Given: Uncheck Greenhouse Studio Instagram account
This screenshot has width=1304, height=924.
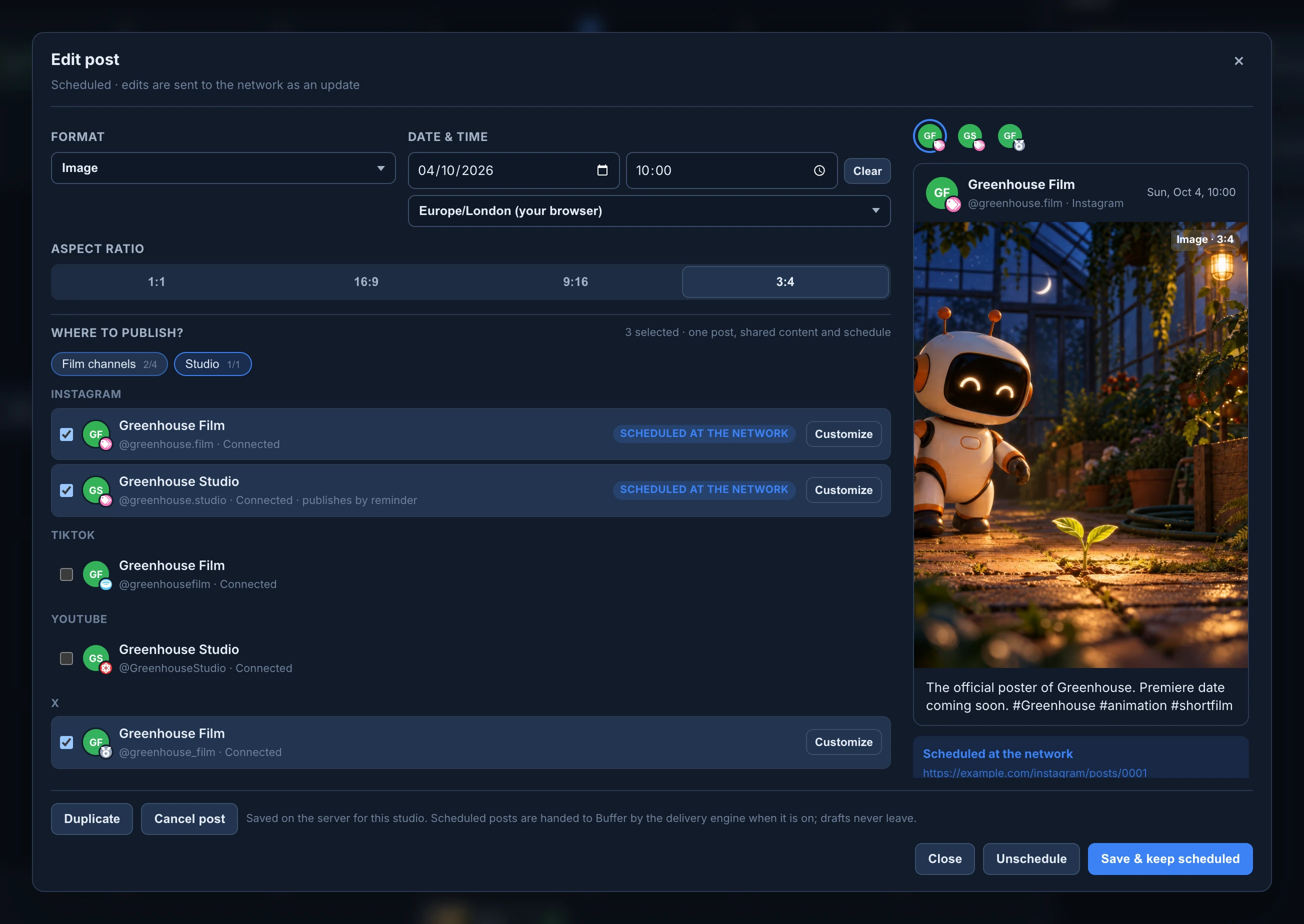Looking at the screenshot, I should coord(66,490).
